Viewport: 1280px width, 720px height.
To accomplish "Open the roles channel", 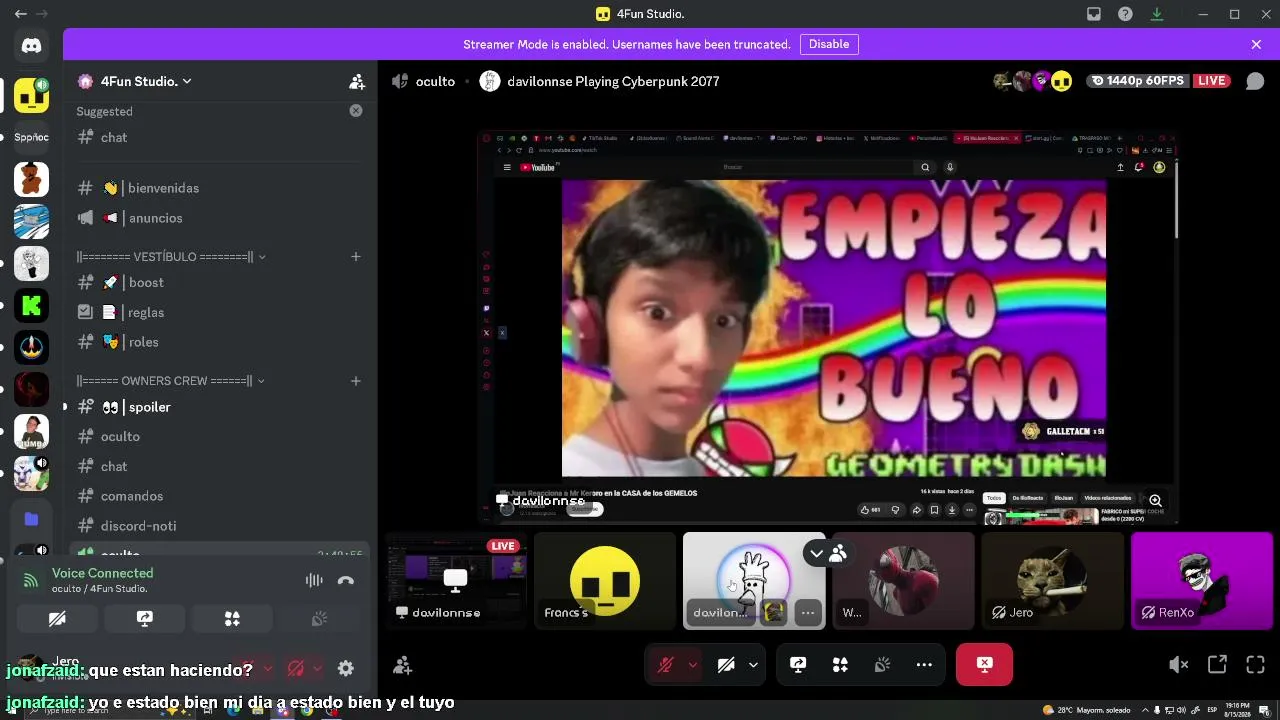I will tap(220, 342).
